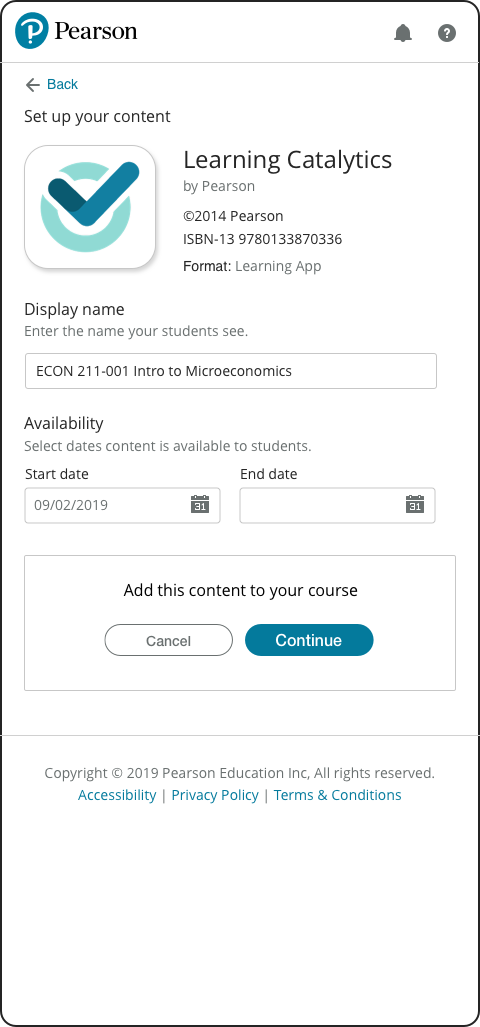Click the Availability section heading
The image size is (480, 1027).
point(64,423)
